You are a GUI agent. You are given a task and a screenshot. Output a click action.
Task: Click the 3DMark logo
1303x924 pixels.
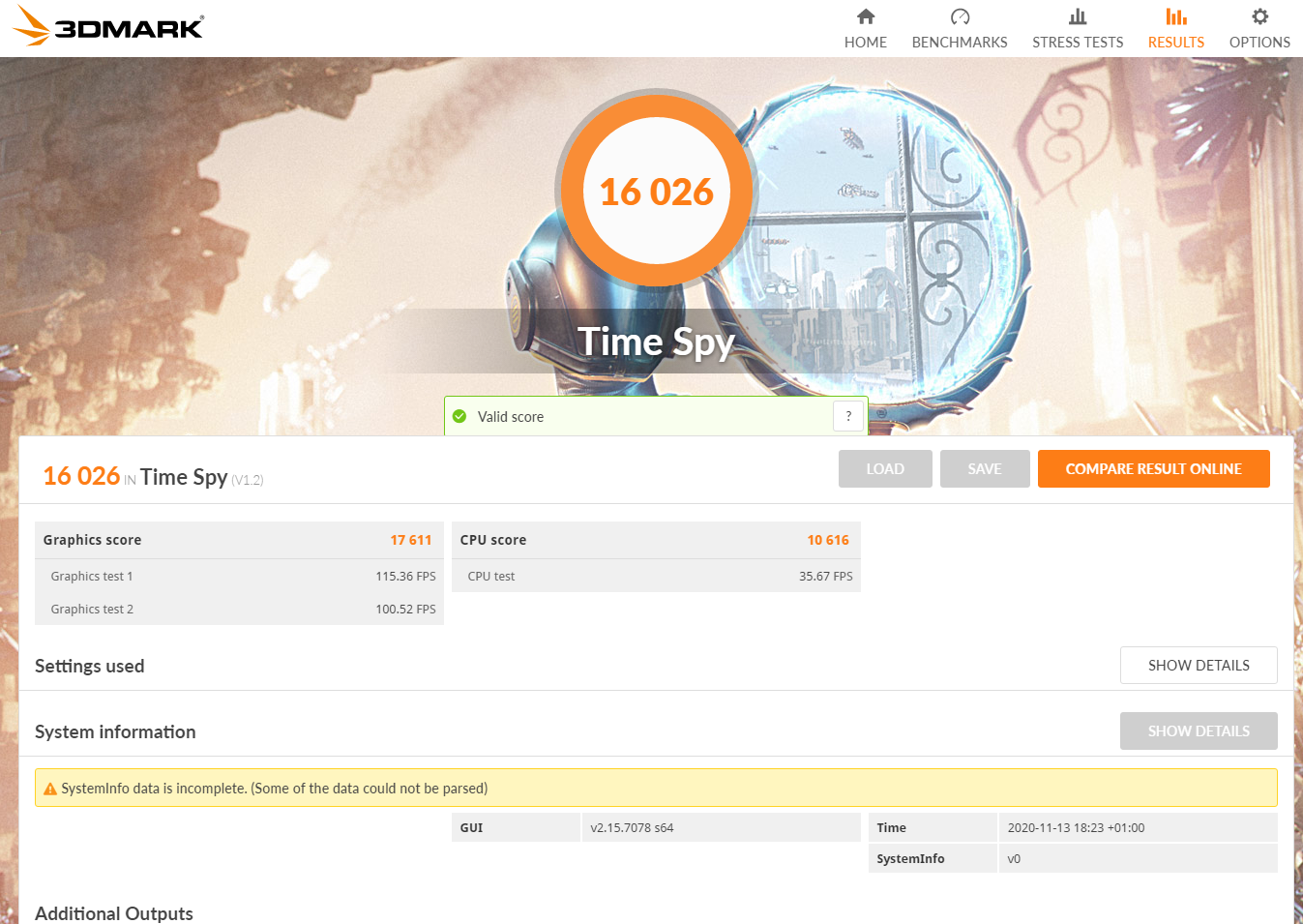[x=108, y=26]
